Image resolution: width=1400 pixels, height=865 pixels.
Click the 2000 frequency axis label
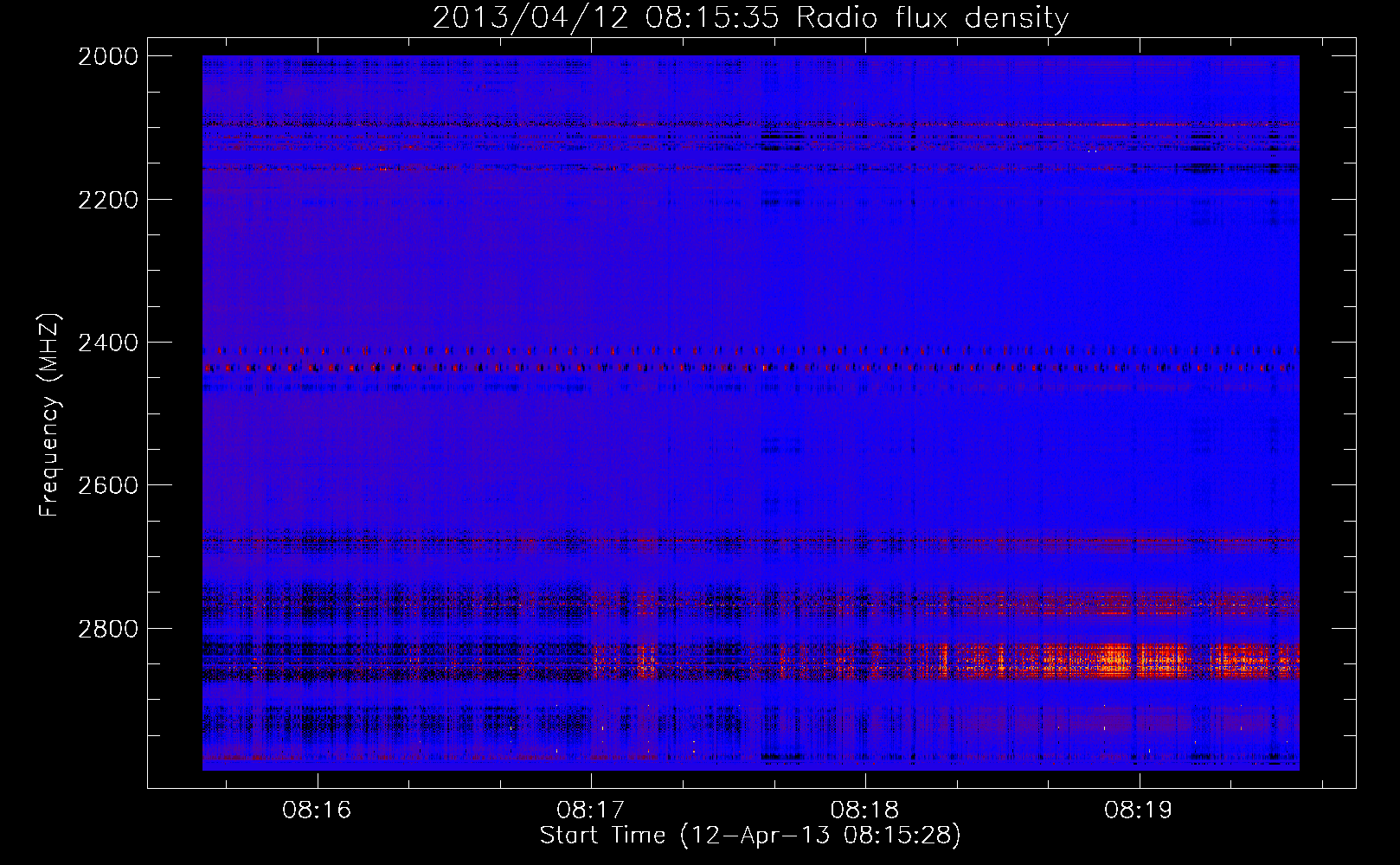point(108,56)
